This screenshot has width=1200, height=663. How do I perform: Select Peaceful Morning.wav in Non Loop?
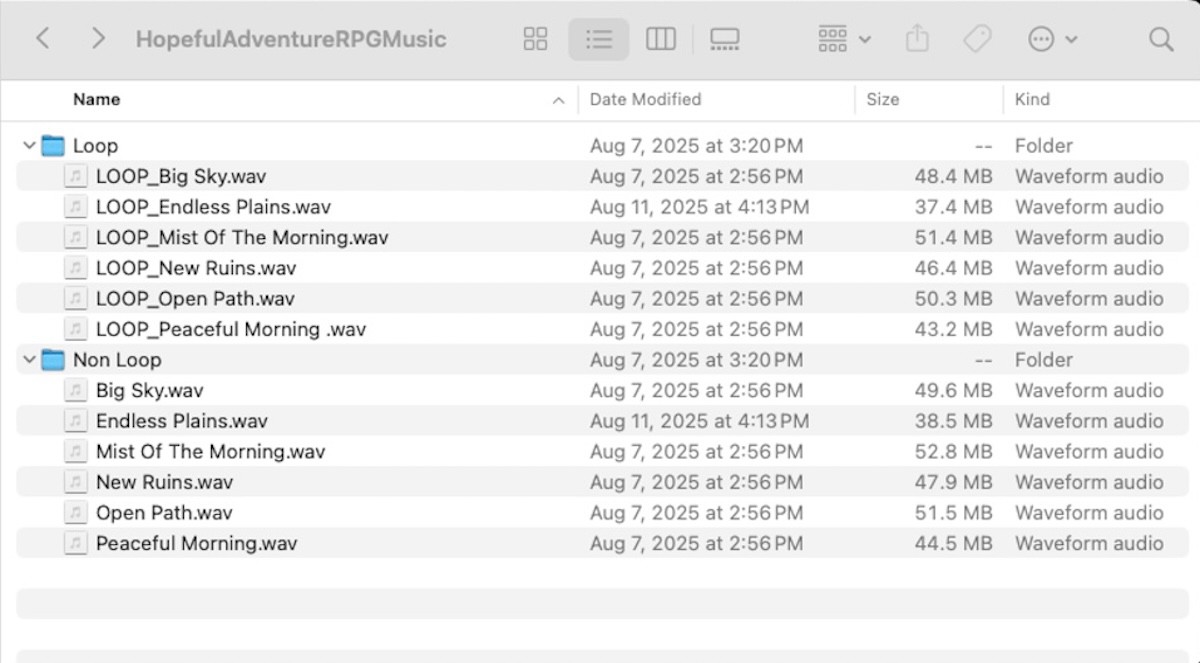pyautogui.click(x=196, y=544)
